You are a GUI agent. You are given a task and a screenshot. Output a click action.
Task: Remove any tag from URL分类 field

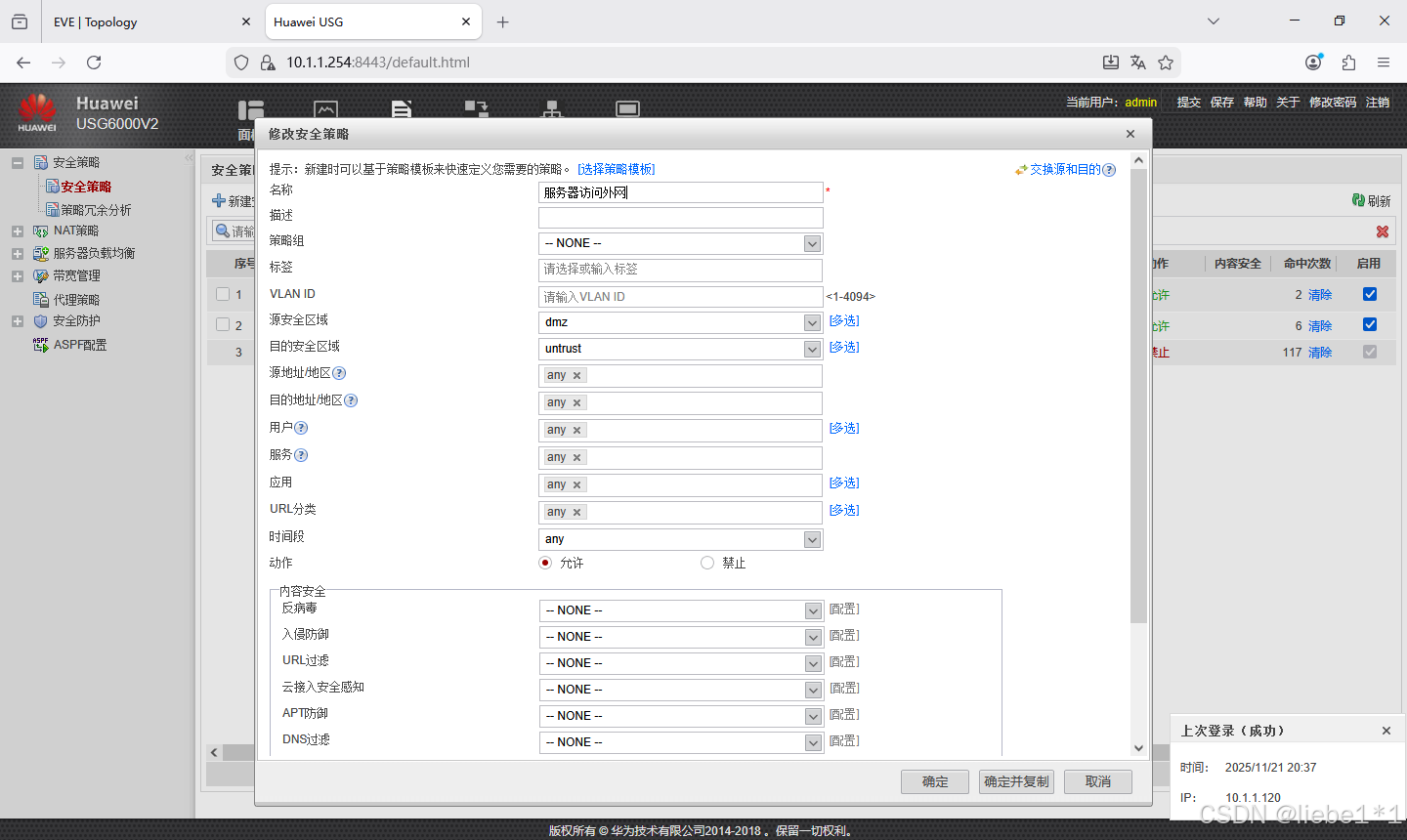pos(577,513)
